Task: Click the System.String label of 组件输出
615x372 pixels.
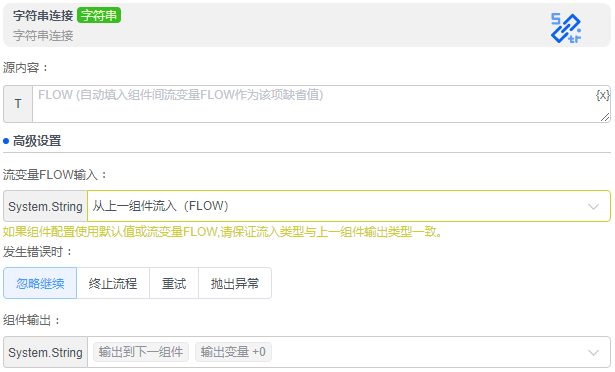Action: [45, 352]
